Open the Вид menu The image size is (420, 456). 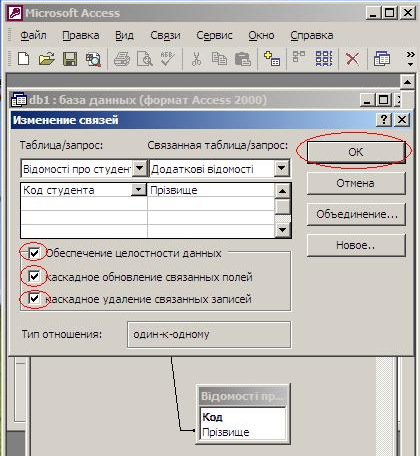click(124, 35)
